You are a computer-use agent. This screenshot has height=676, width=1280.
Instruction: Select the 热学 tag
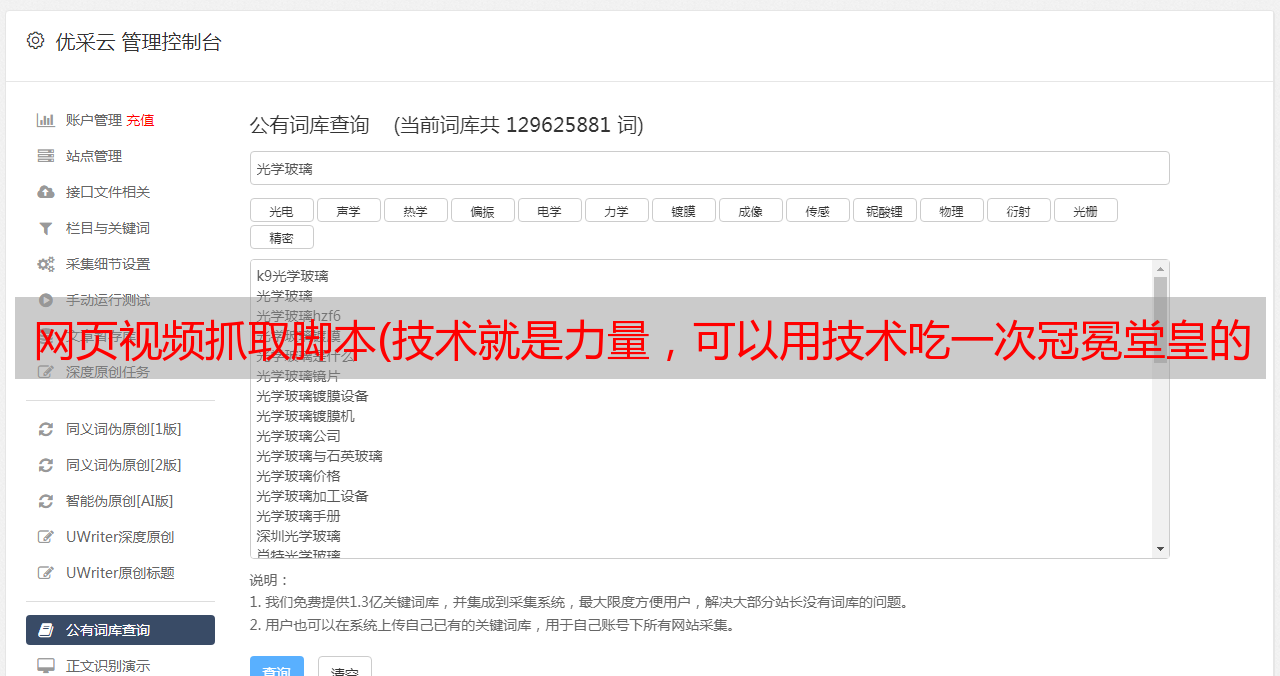pyautogui.click(x=415, y=210)
